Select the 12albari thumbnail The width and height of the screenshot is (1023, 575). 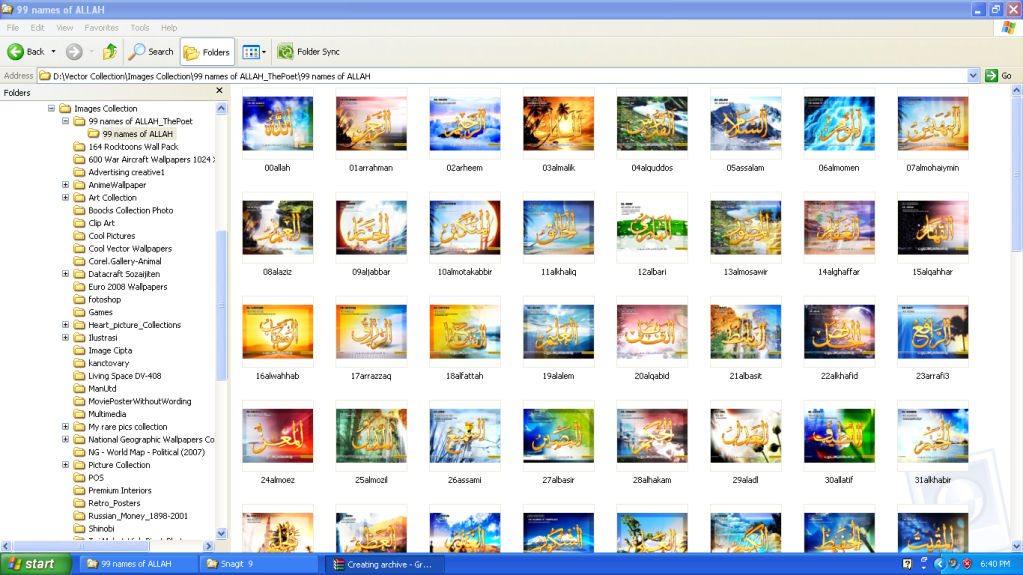[x=652, y=227]
